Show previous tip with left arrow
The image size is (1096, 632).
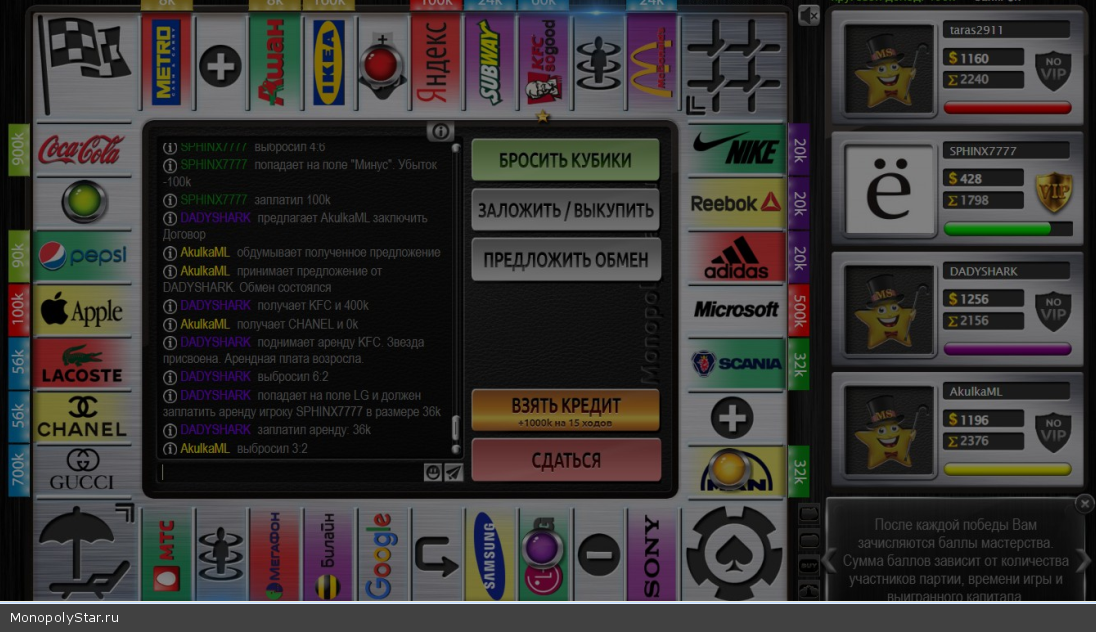[829, 559]
